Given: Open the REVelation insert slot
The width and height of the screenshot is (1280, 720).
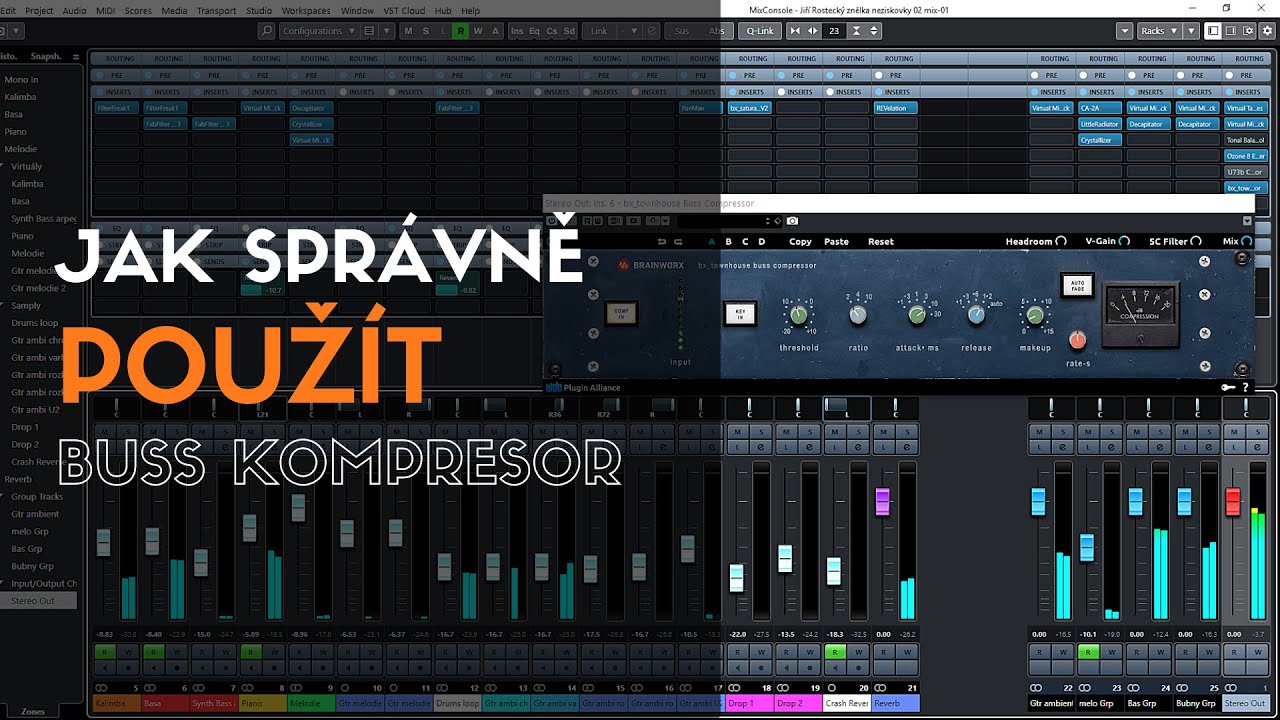Looking at the screenshot, I should [x=895, y=108].
